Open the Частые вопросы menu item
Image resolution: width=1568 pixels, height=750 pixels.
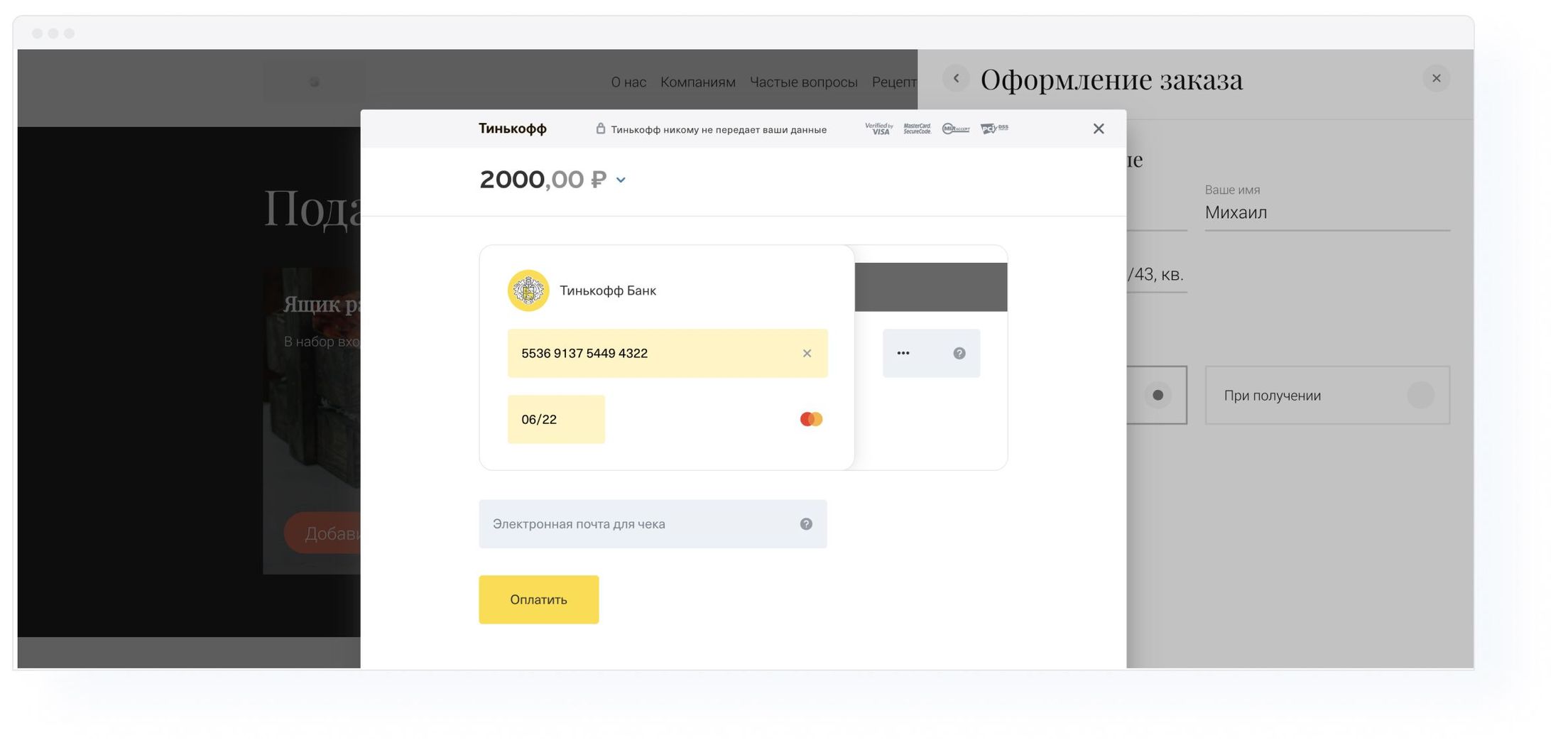pos(803,82)
